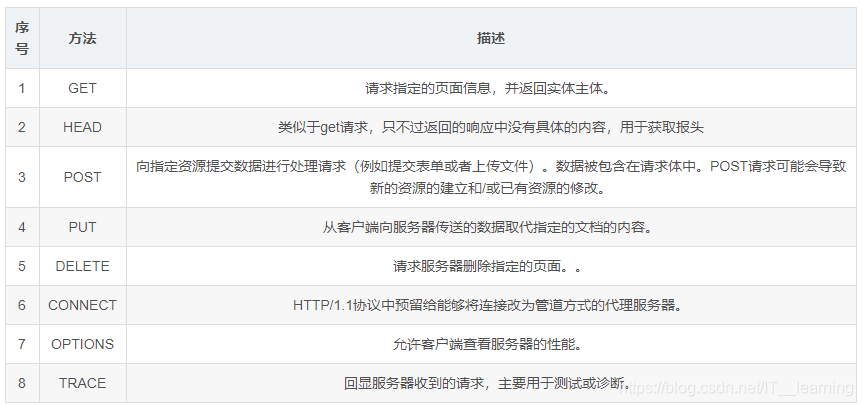Click description 向指定资源提交数据进行处理请求 for POST
862x406 pixels.
(491, 177)
